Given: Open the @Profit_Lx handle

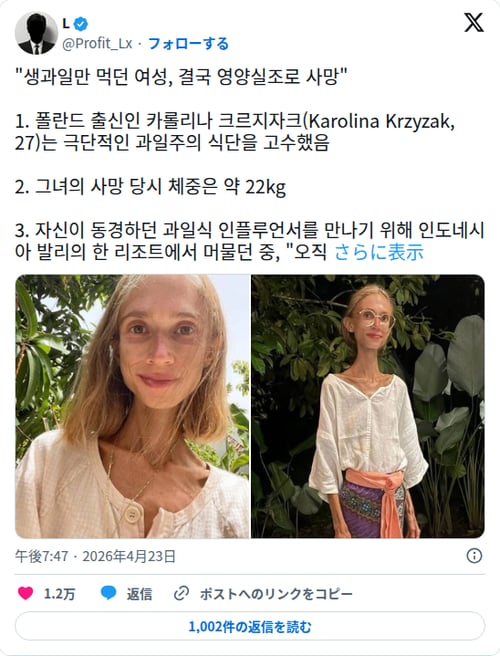Looking at the screenshot, I should point(97,44).
